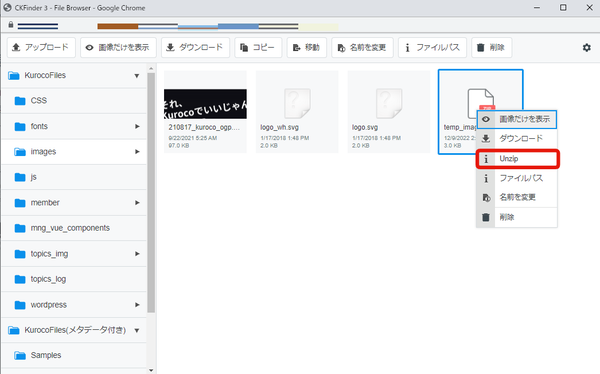Click the アップロード upload toolbar button
600x374 pixels.
41,47
